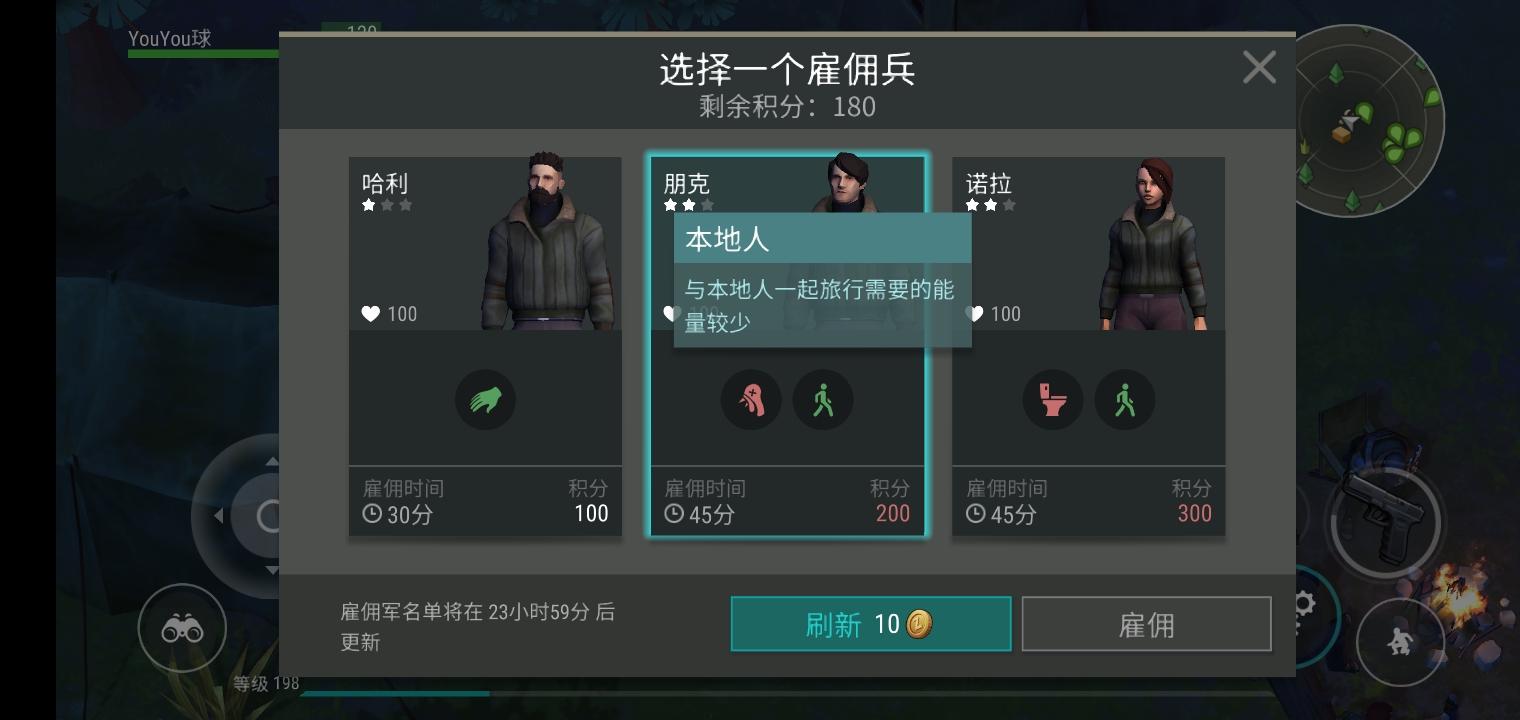This screenshot has height=720, width=1520.
Task: Click the 刷新 refresh button
Action: pyautogui.click(x=871, y=624)
